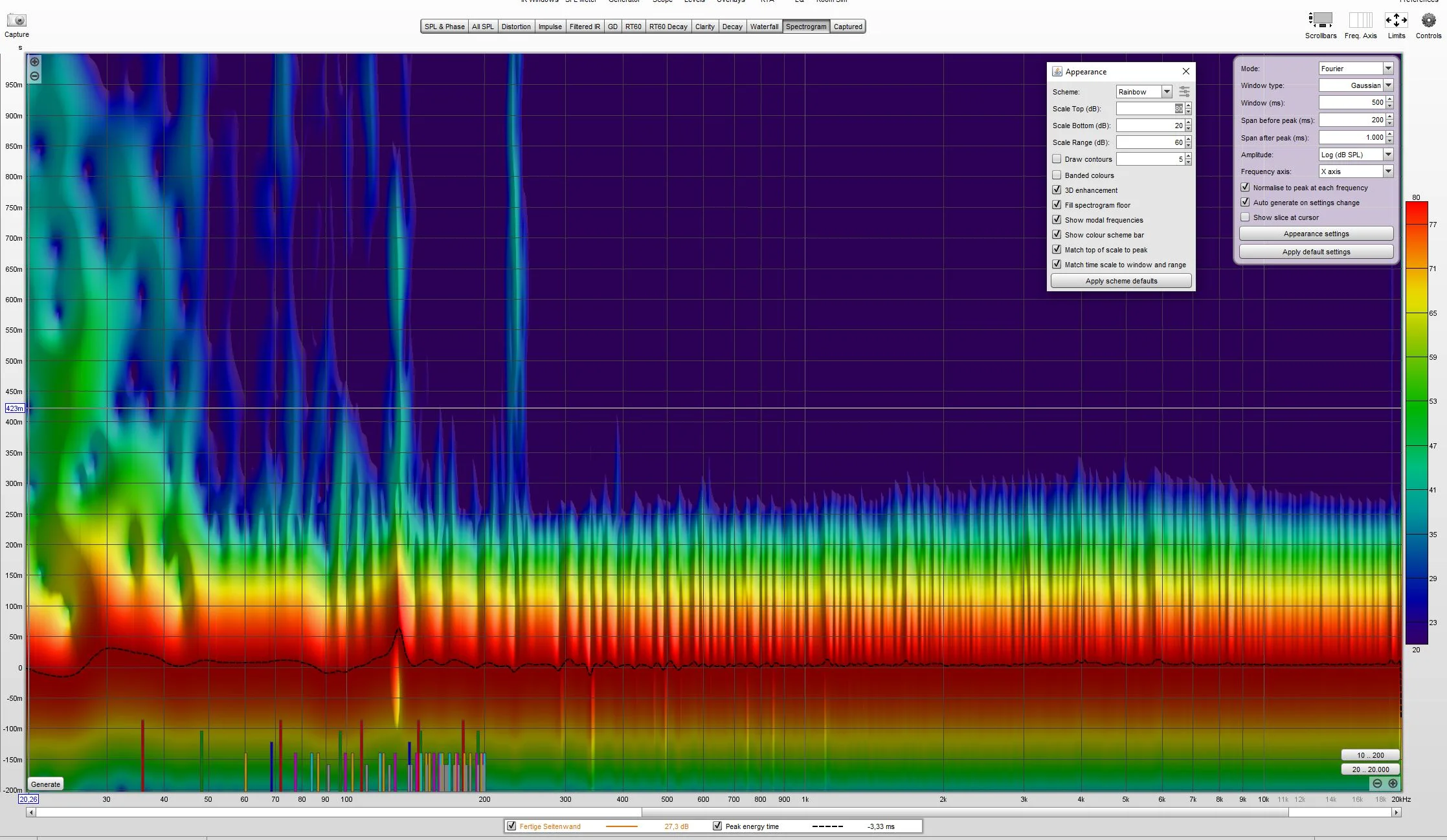The image size is (1447, 840).
Task: Open the Frequency axis X axis dropdown
Action: (1356, 171)
